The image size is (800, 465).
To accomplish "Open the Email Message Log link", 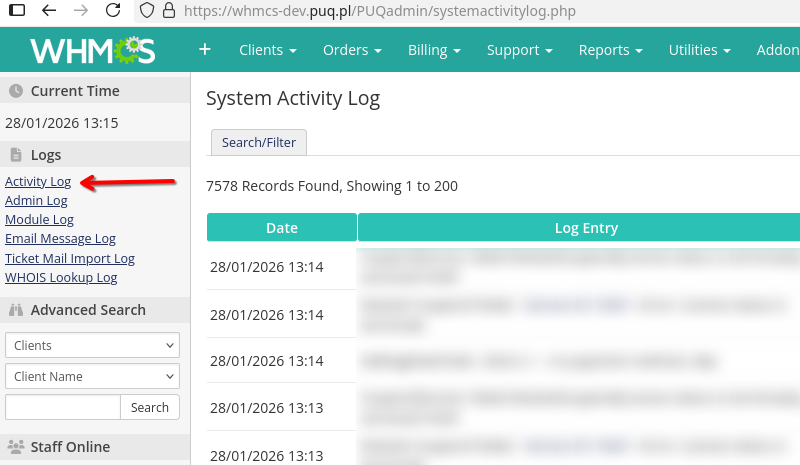I will [60, 239].
